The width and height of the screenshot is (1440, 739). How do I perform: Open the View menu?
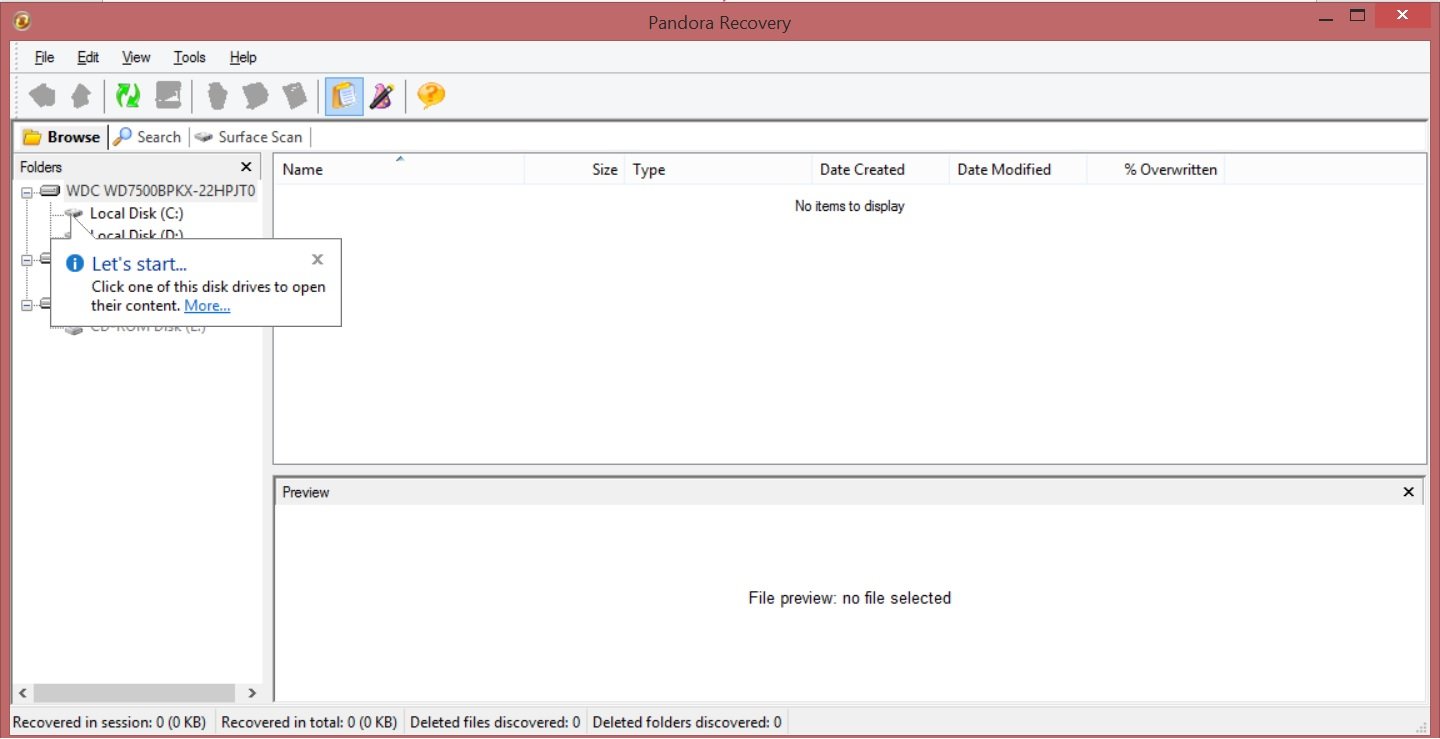[136, 57]
